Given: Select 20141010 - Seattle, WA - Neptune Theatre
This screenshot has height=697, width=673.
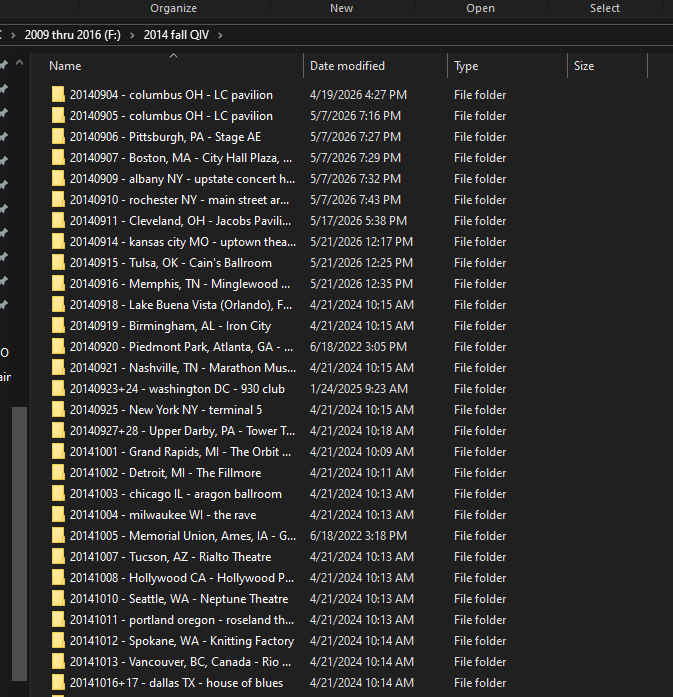Looking at the screenshot, I should pyautogui.click(x=179, y=599).
